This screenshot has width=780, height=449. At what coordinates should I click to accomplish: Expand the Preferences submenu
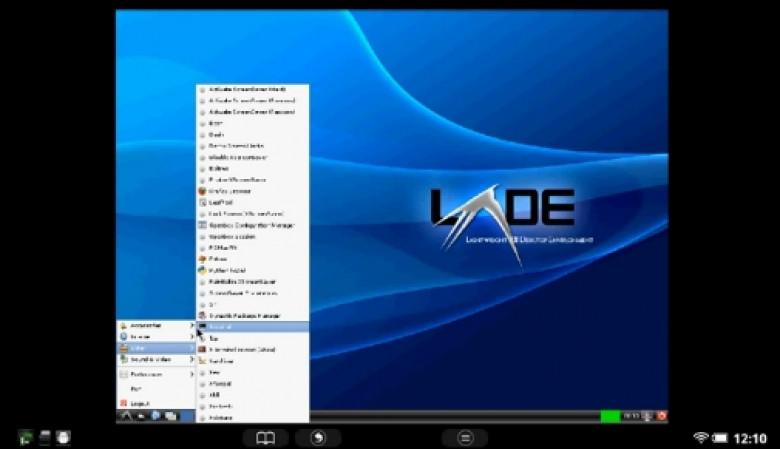tap(156, 374)
